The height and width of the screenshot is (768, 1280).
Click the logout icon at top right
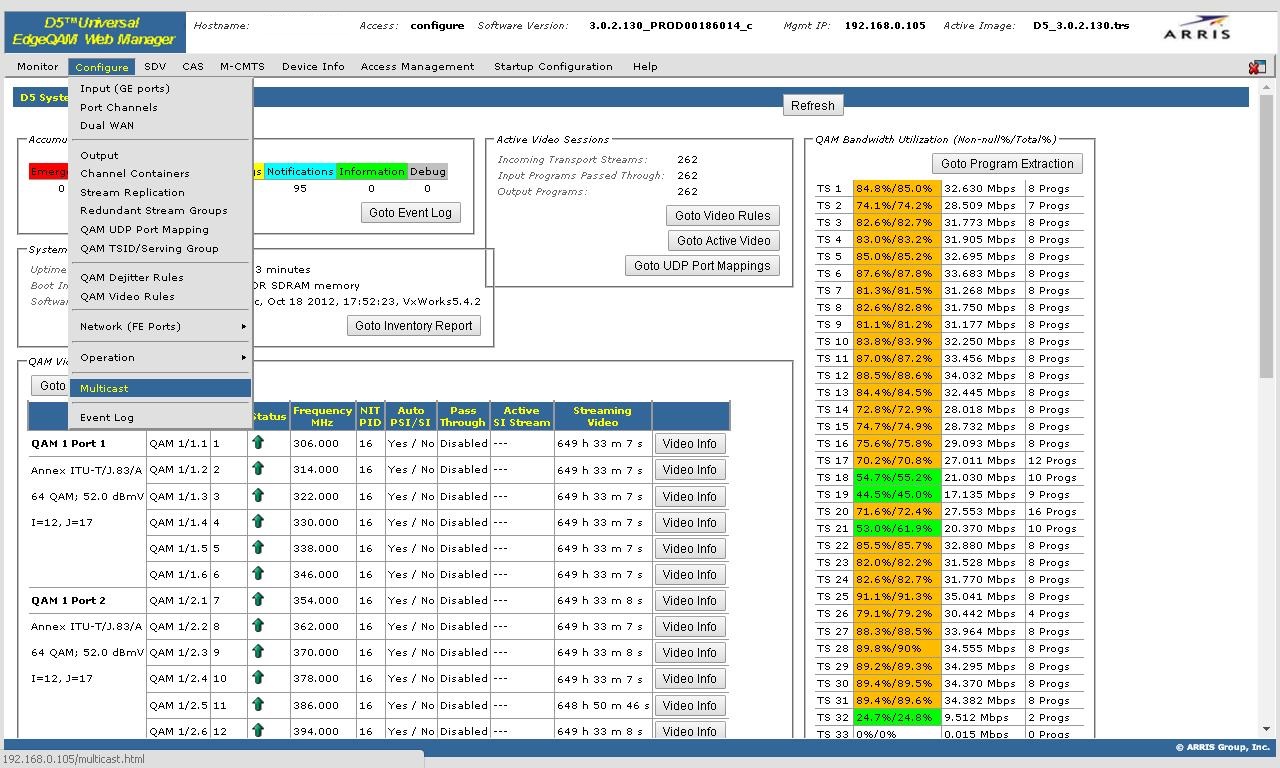coord(1257,67)
